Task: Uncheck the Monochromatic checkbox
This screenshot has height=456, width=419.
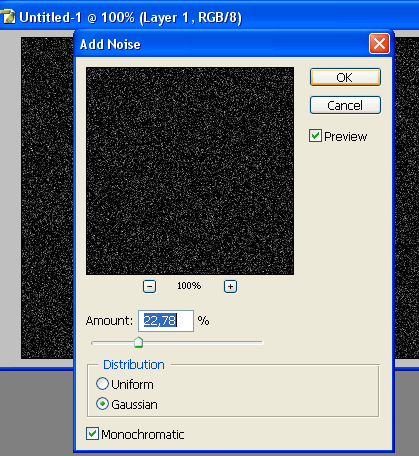Action: pos(92,434)
